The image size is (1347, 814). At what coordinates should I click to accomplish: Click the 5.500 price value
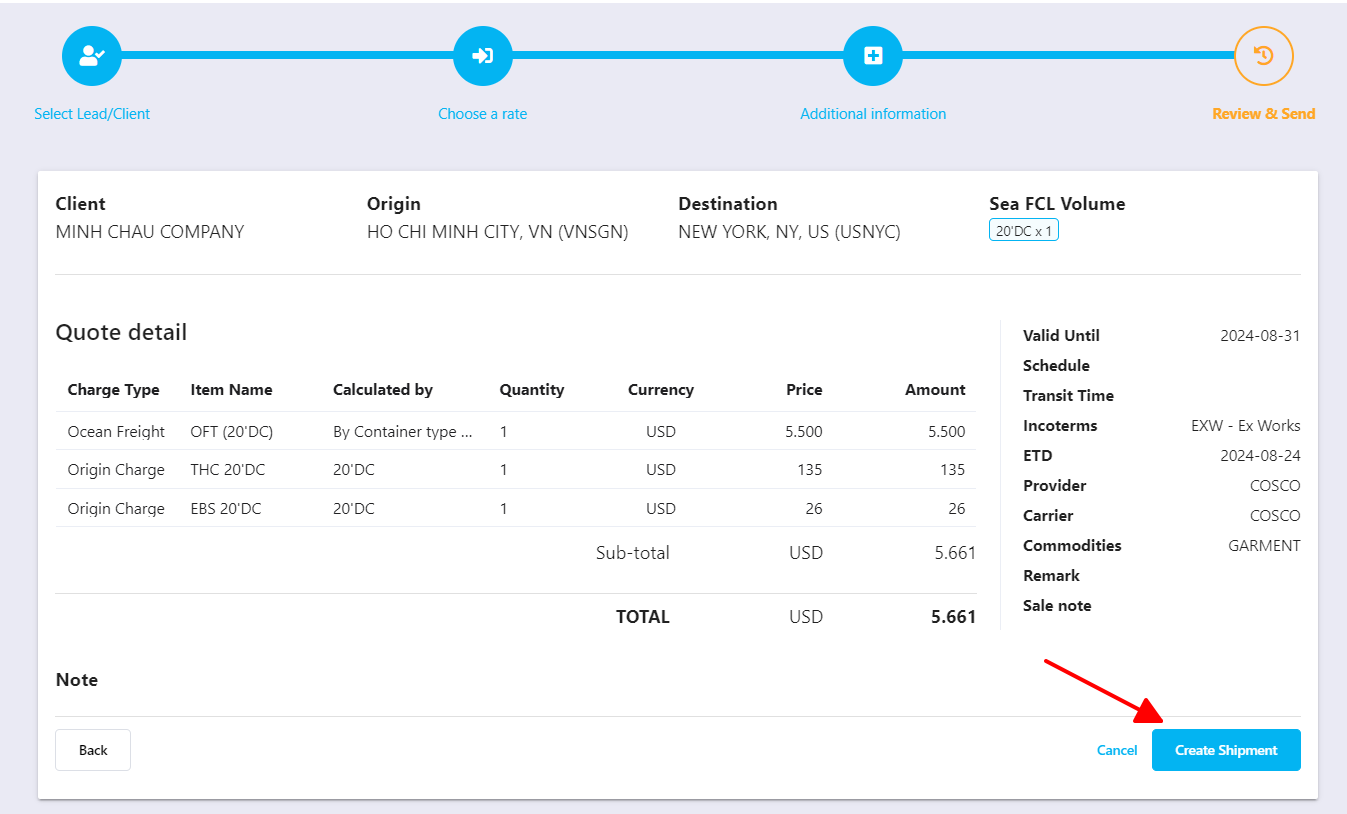[804, 432]
